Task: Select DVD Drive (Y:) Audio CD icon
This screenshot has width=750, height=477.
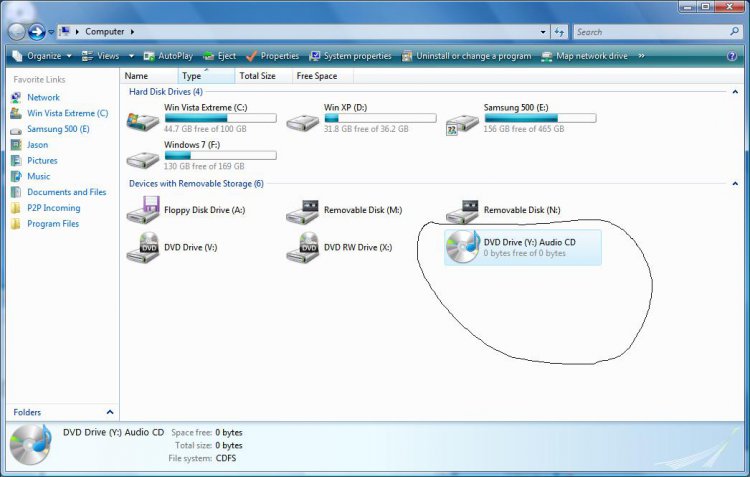Action: point(463,246)
